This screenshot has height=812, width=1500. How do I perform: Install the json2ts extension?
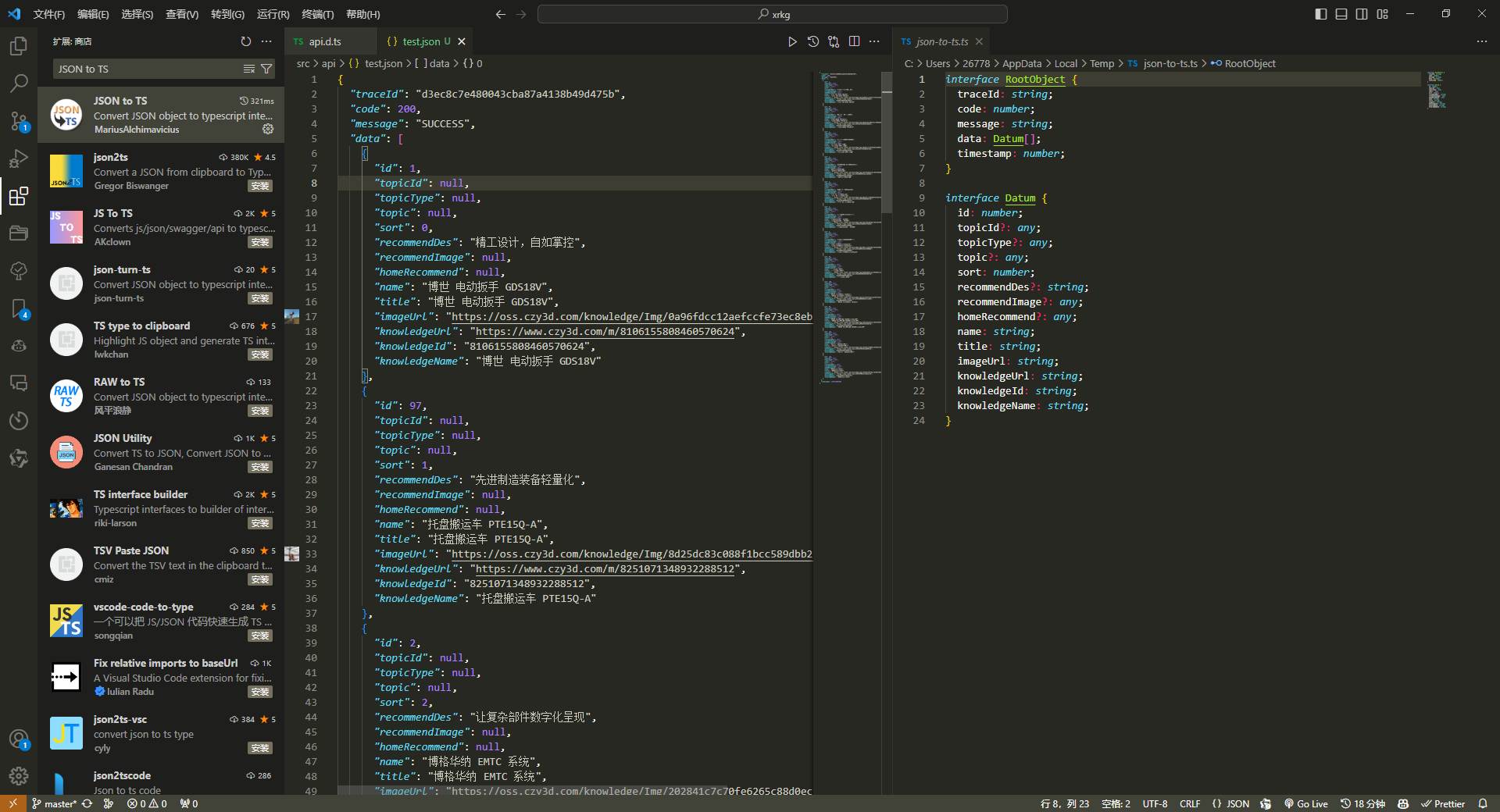click(259, 186)
